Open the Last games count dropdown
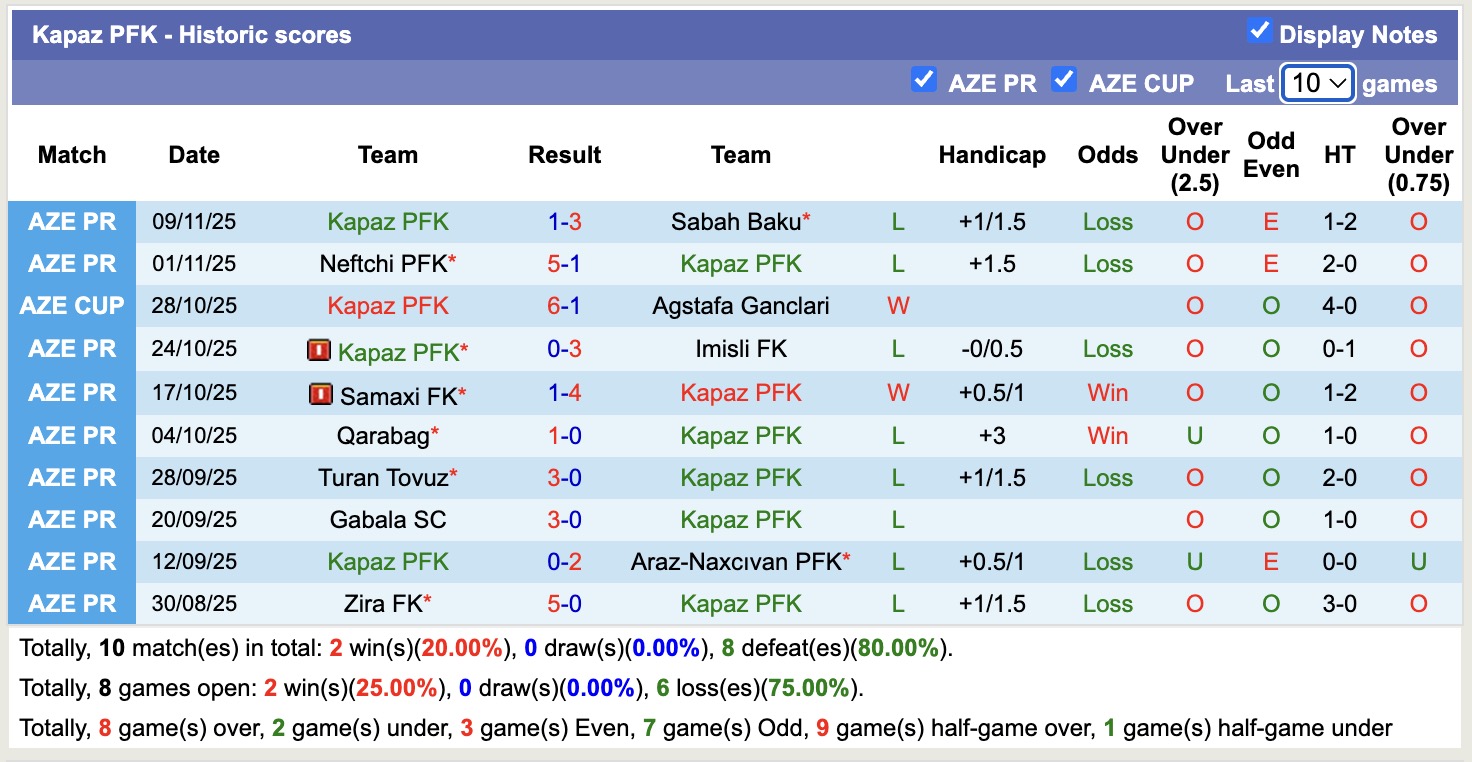Image resolution: width=1472 pixels, height=762 pixels. (x=1317, y=83)
